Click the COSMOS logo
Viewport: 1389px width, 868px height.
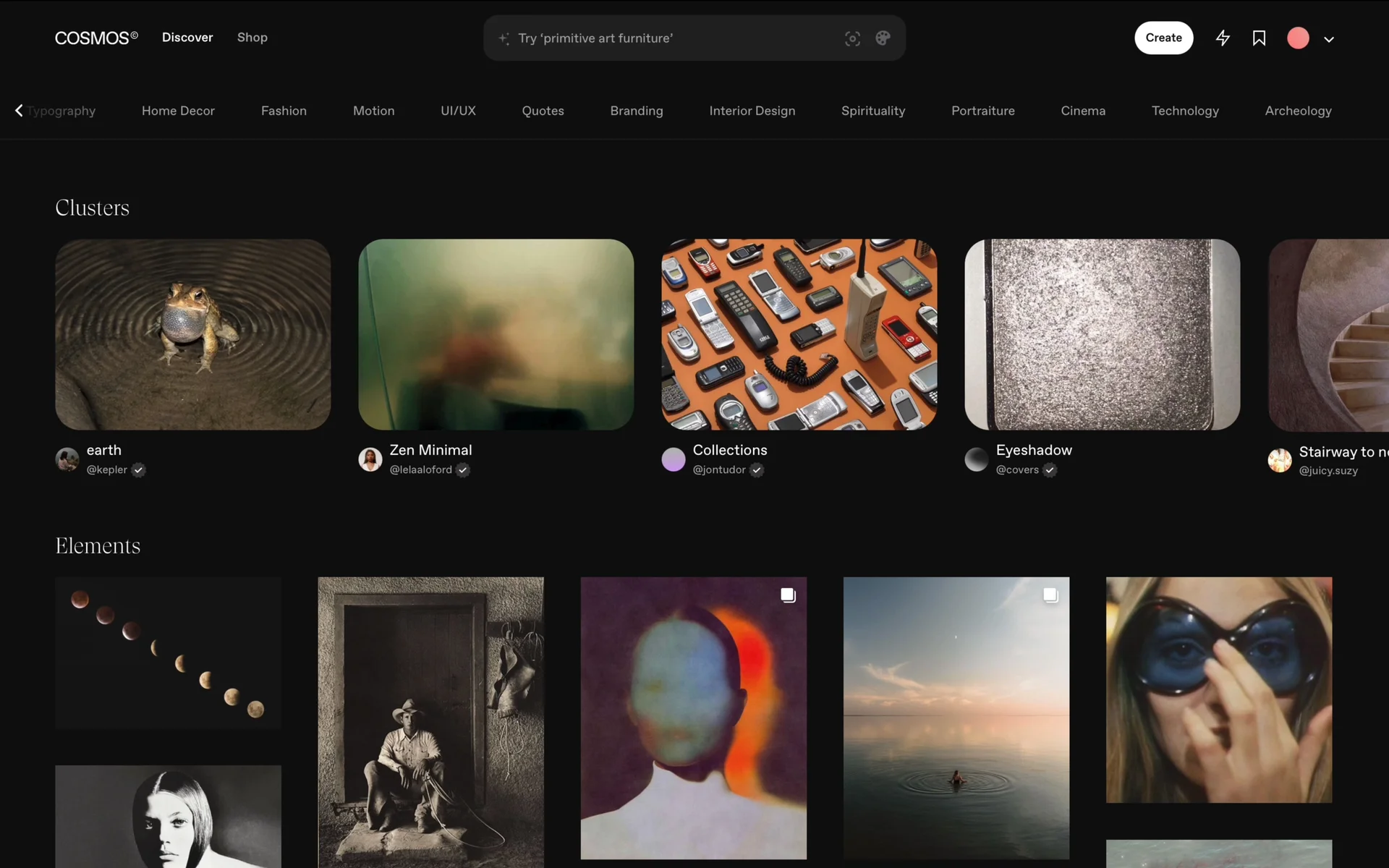96,38
